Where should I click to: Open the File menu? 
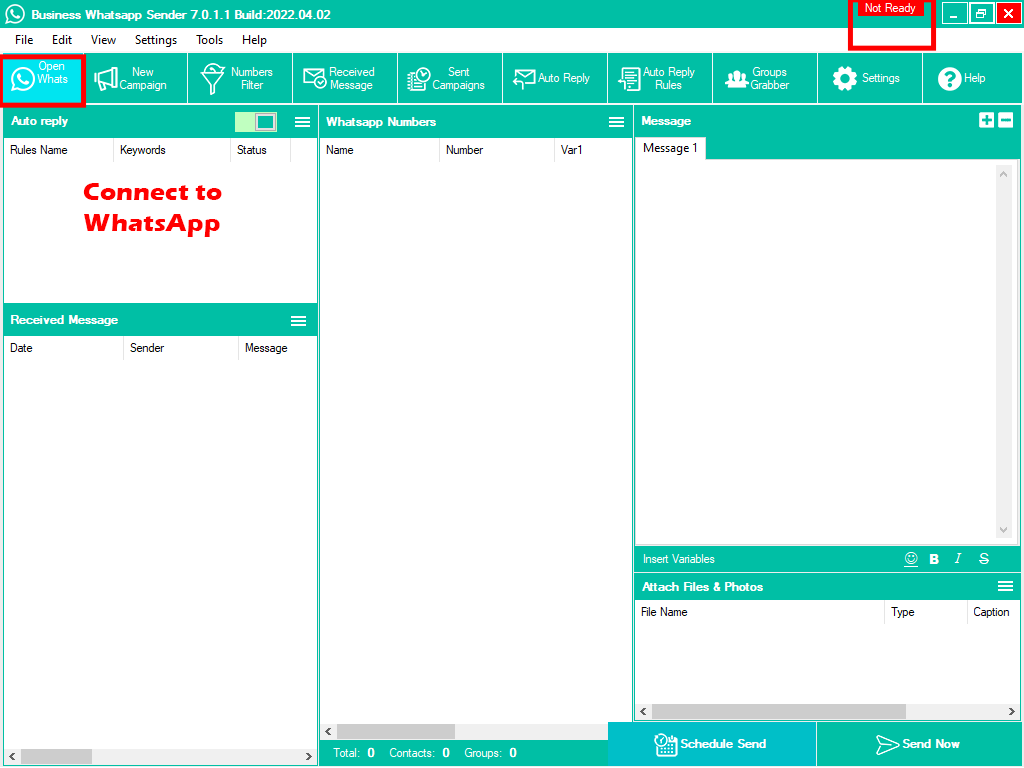pos(24,40)
